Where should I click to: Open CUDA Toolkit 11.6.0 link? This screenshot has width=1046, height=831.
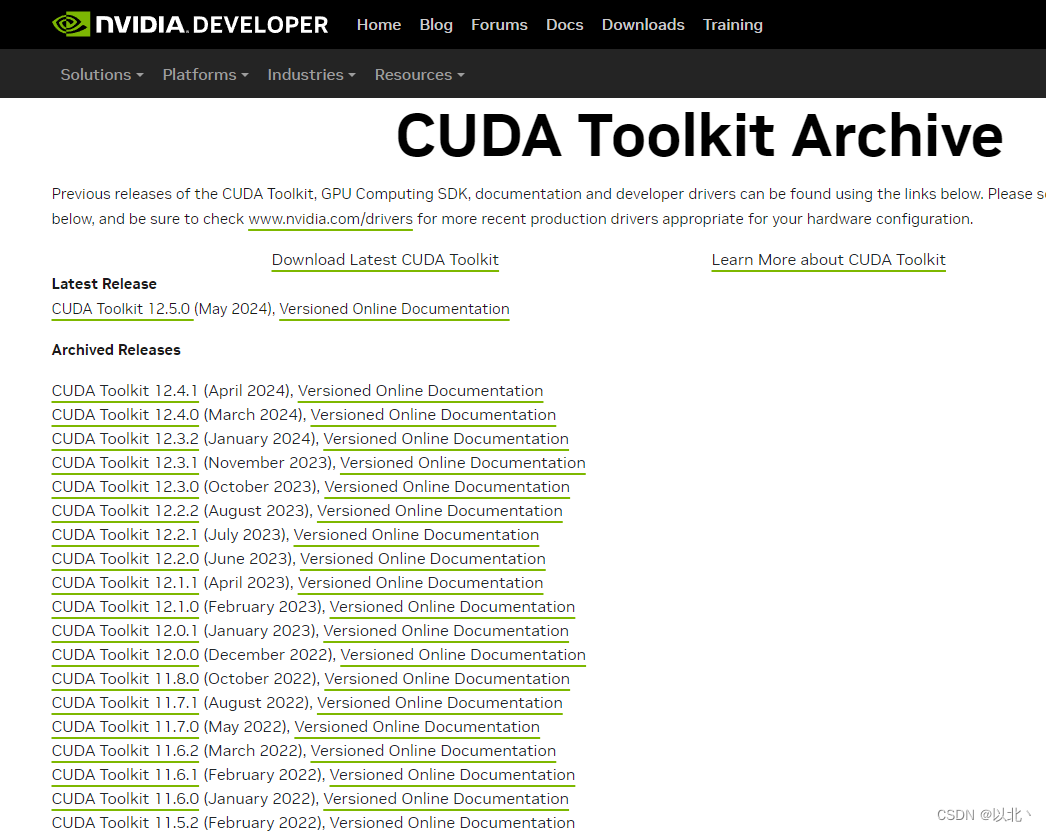point(125,799)
